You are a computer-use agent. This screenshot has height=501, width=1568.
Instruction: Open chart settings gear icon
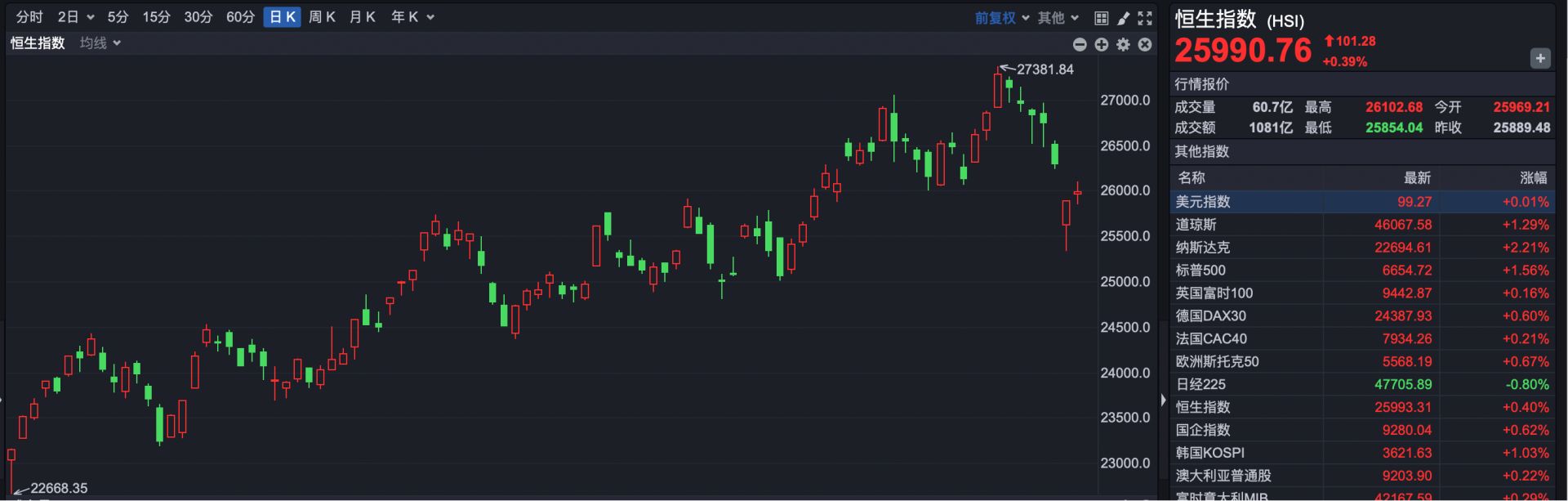point(1124,45)
